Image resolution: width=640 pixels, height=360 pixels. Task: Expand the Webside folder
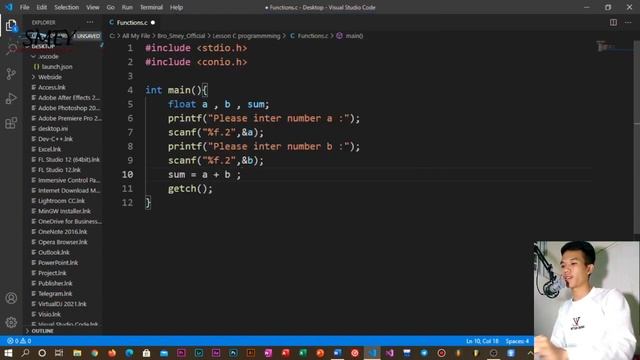click(x=50, y=77)
